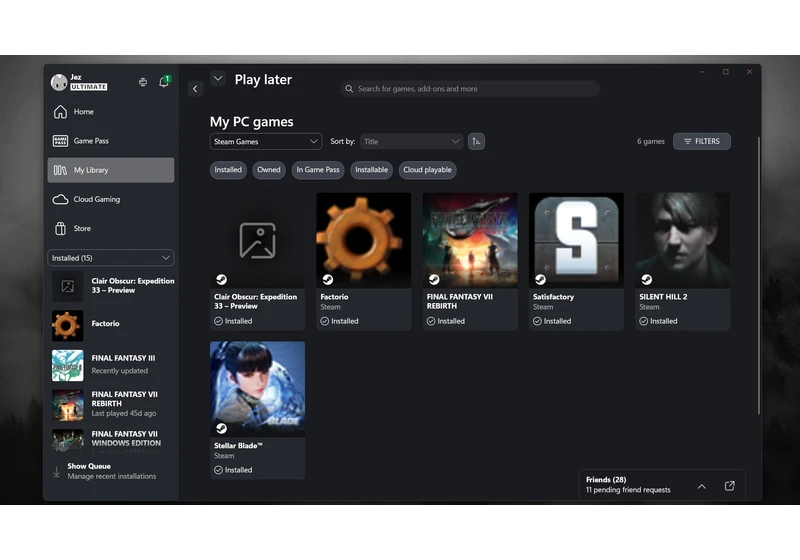Screen dimensions: 800x560
Task: Toggle the In Game Pass filter chip
Action: pyautogui.click(x=318, y=170)
